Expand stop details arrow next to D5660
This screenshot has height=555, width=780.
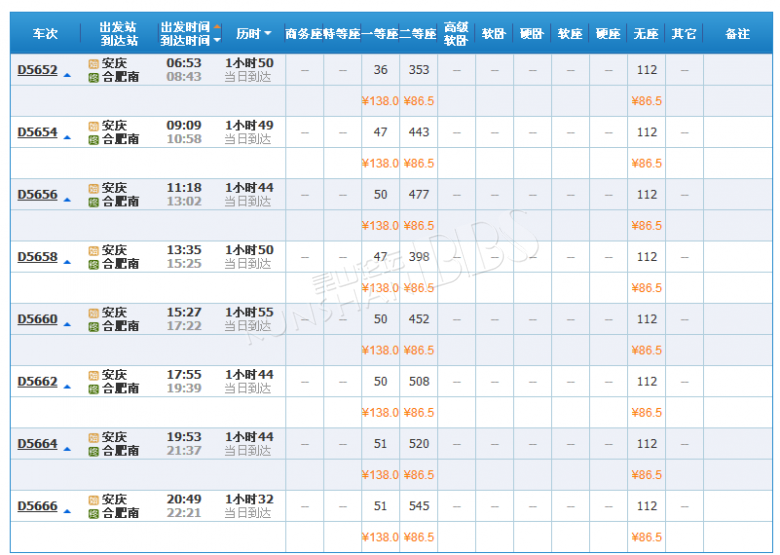[x=67, y=322]
